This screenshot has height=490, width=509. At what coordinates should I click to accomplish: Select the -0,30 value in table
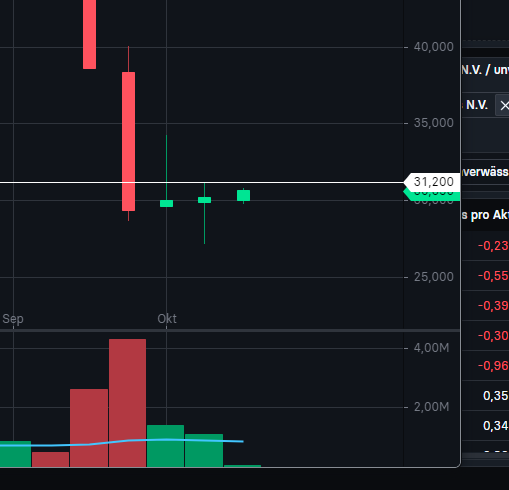[x=493, y=336]
